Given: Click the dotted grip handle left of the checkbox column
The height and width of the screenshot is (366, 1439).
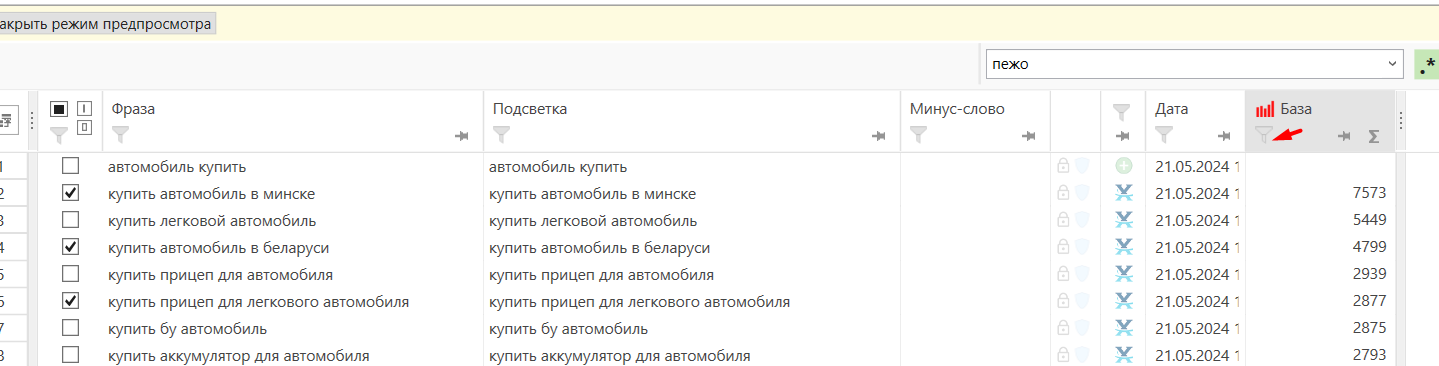Looking at the screenshot, I should [x=32, y=120].
